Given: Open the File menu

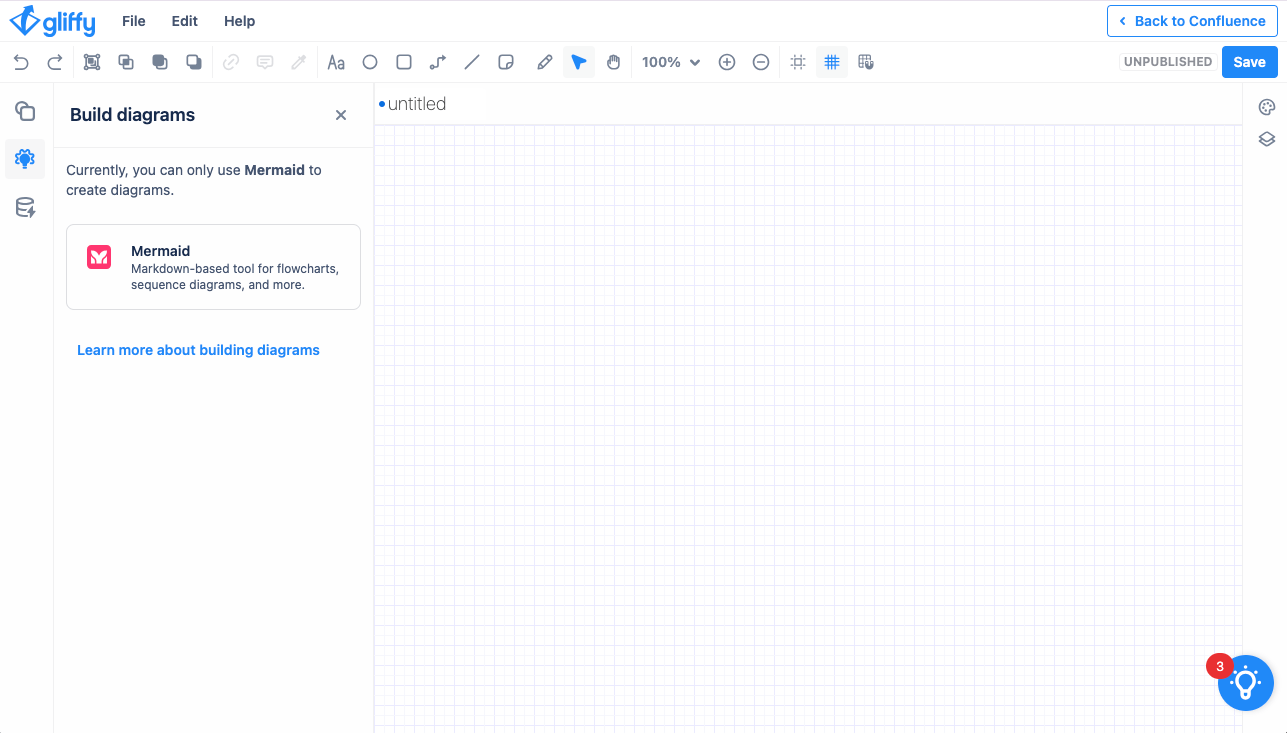Looking at the screenshot, I should pyautogui.click(x=133, y=21).
